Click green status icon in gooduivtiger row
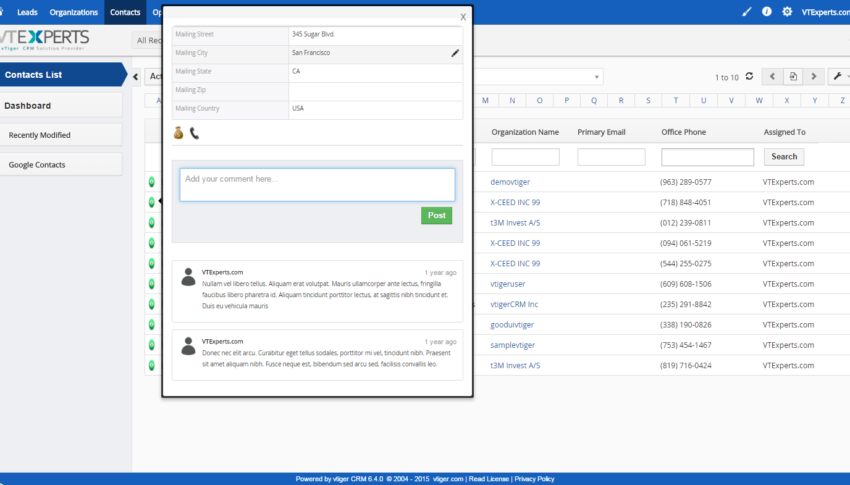The width and height of the screenshot is (850, 485). (x=152, y=325)
